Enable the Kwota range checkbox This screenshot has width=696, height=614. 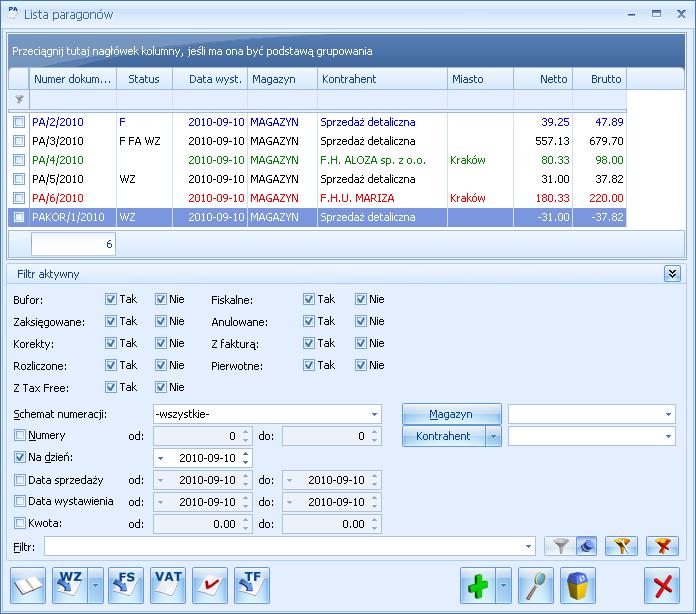[20, 523]
